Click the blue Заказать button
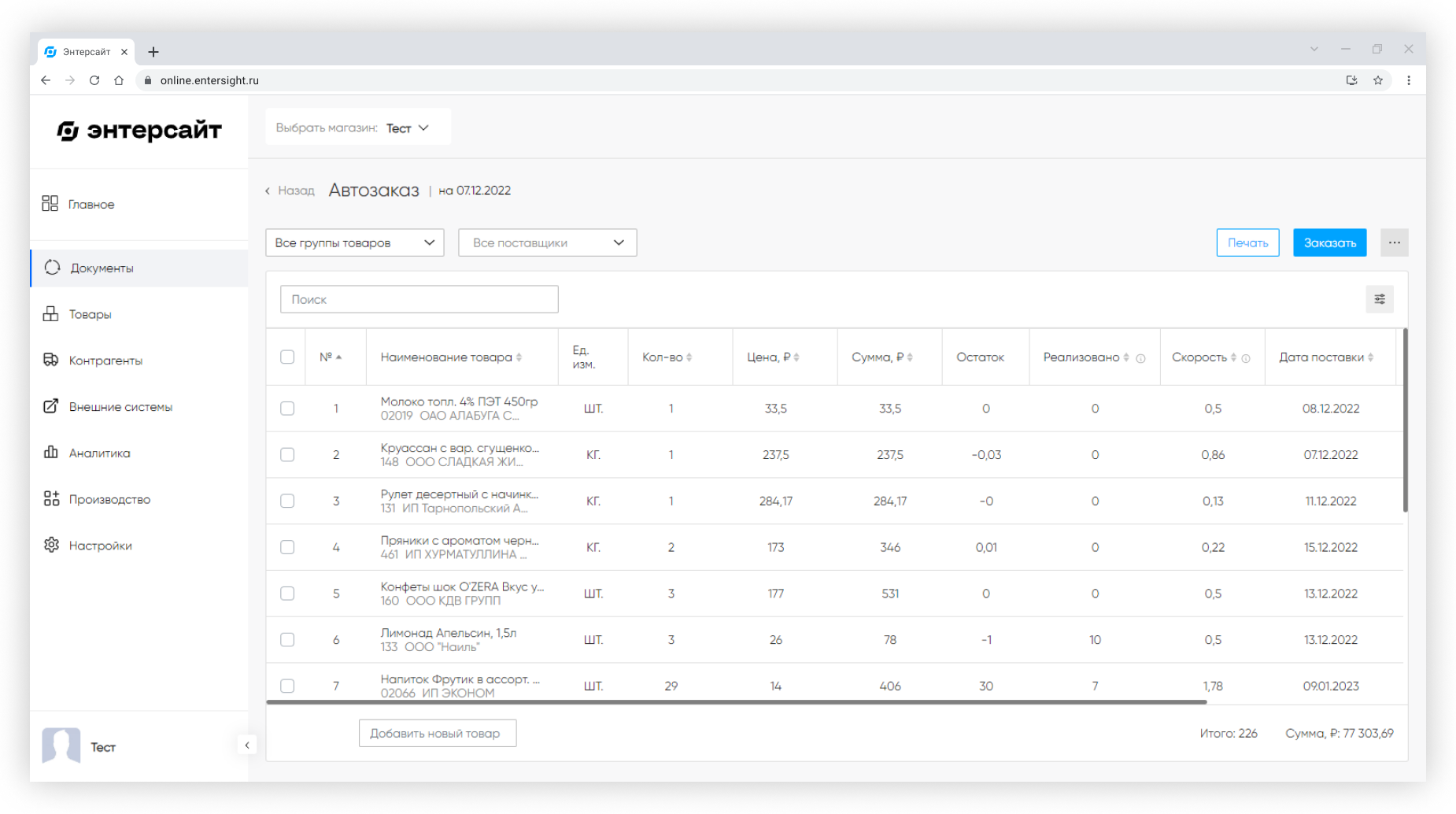 click(1329, 242)
